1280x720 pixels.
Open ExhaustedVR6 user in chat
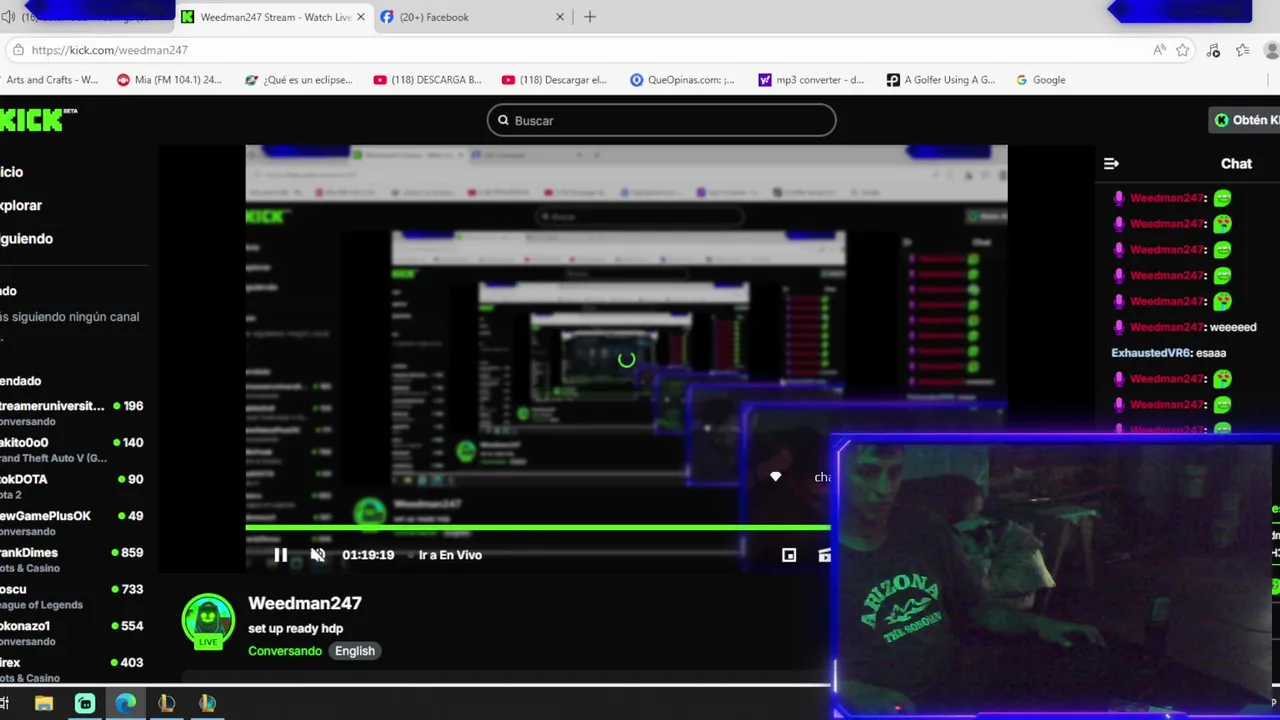click(1151, 353)
